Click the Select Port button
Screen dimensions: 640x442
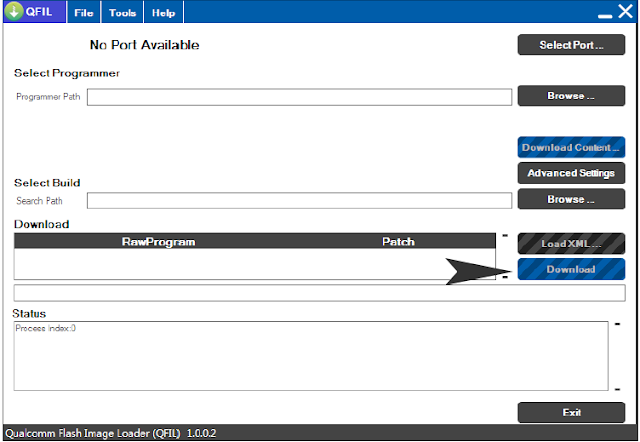pyautogui.click(x=571, y=44)
